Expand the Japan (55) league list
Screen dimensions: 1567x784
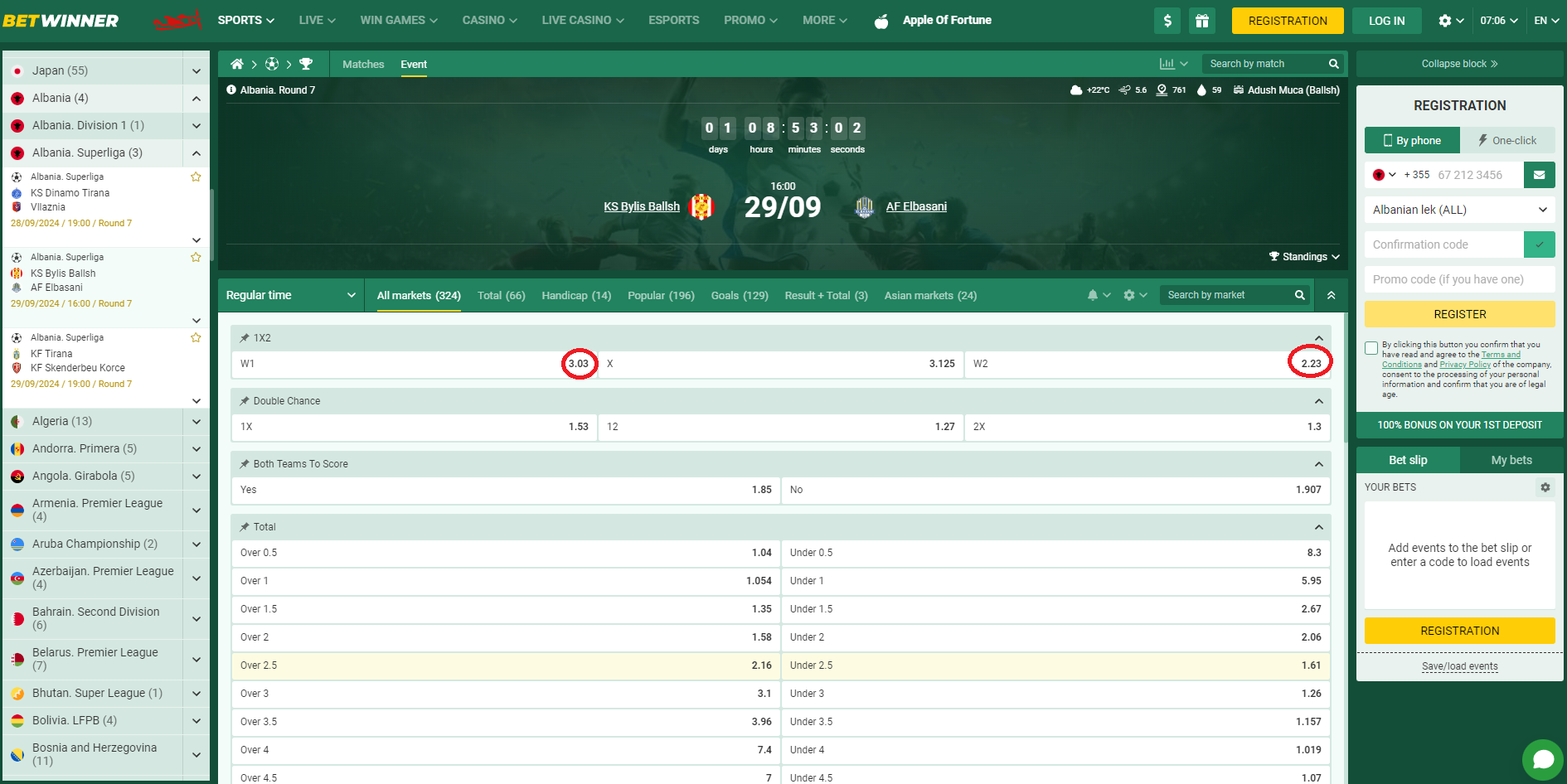[x=196, y=71]
